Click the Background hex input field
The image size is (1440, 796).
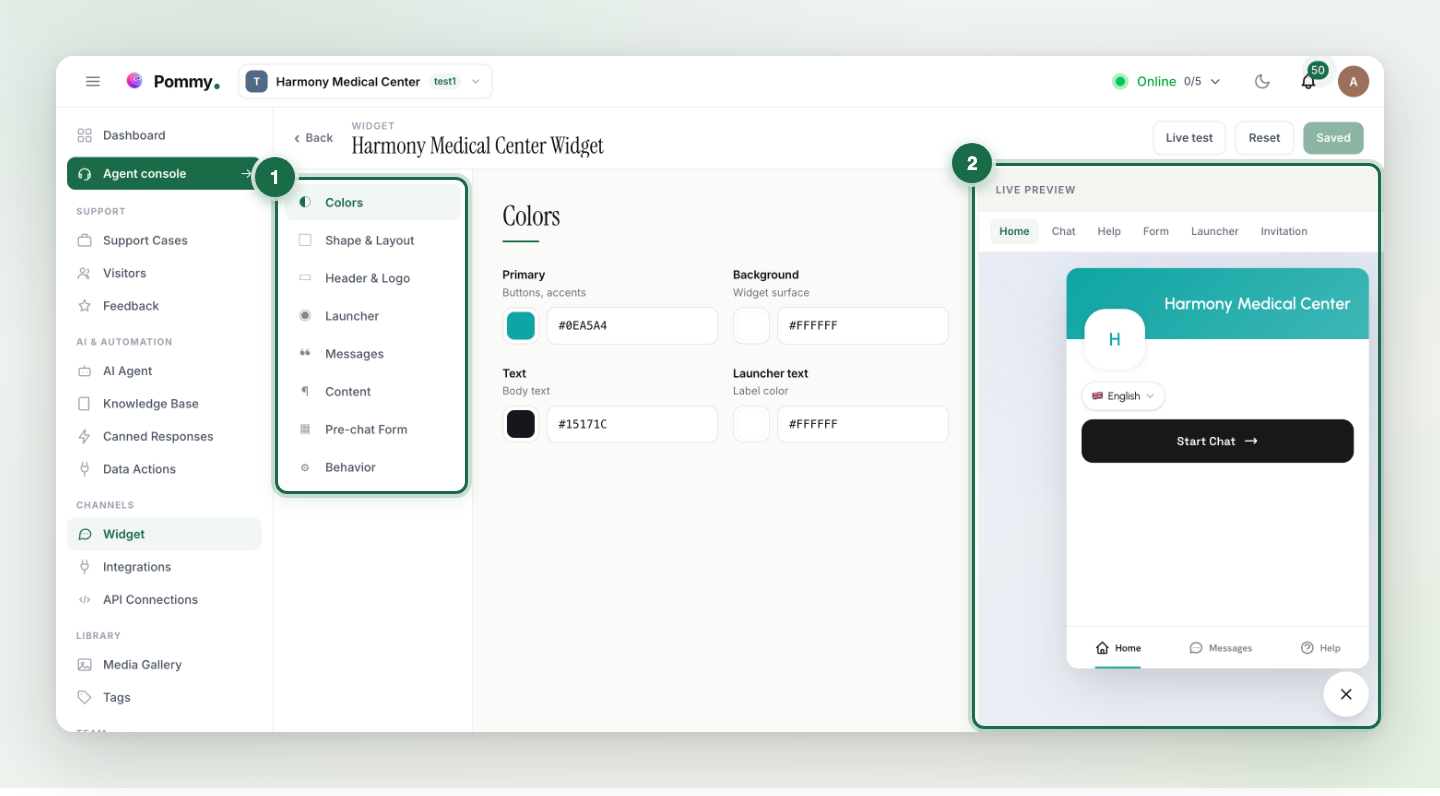[x=863, y=326]
